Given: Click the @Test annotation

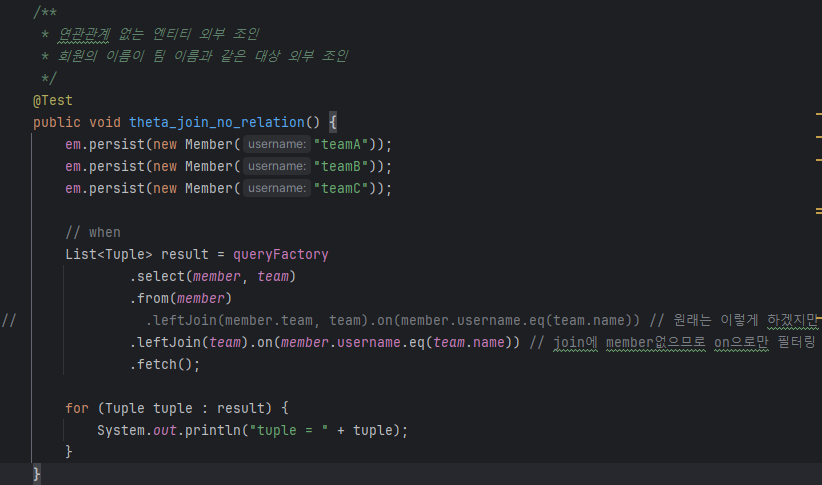Looking at the screenshot, I should 53,100.
